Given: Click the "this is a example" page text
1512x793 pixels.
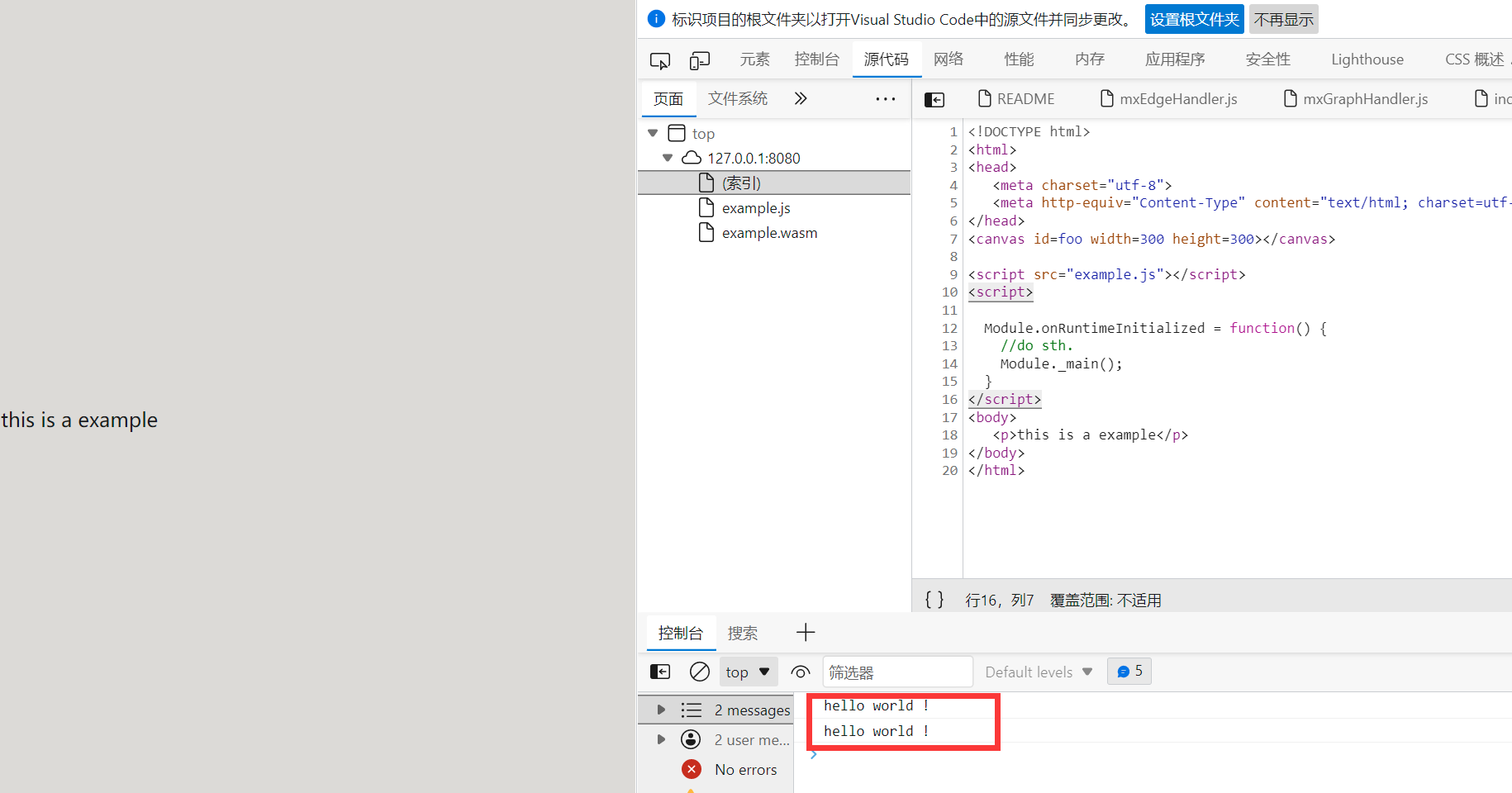Looking at the screenshot, I should pyautogui.click(x=79, y=420).
